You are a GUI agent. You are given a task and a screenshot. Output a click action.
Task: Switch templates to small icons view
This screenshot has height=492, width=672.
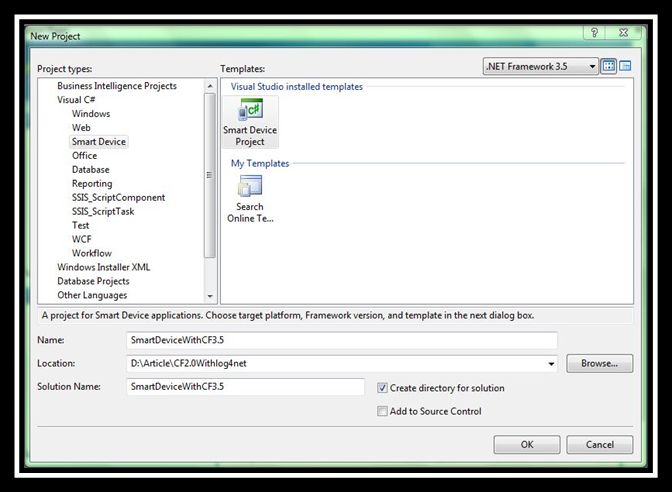pyautogui.click(x=625, y=66)
